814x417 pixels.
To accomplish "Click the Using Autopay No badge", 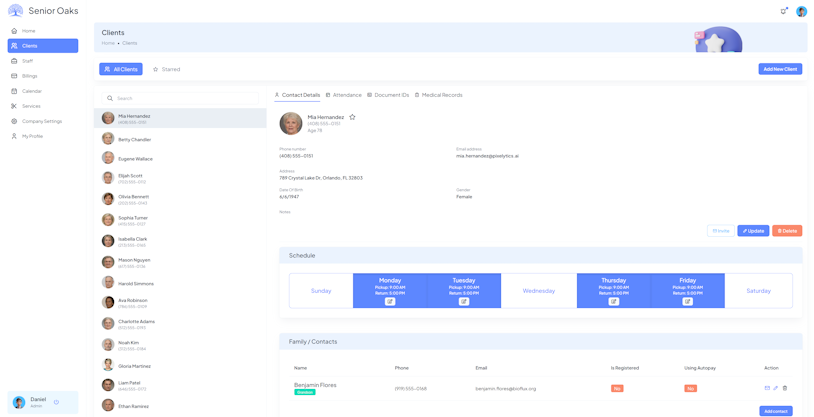I will click(x=690, y=388).
